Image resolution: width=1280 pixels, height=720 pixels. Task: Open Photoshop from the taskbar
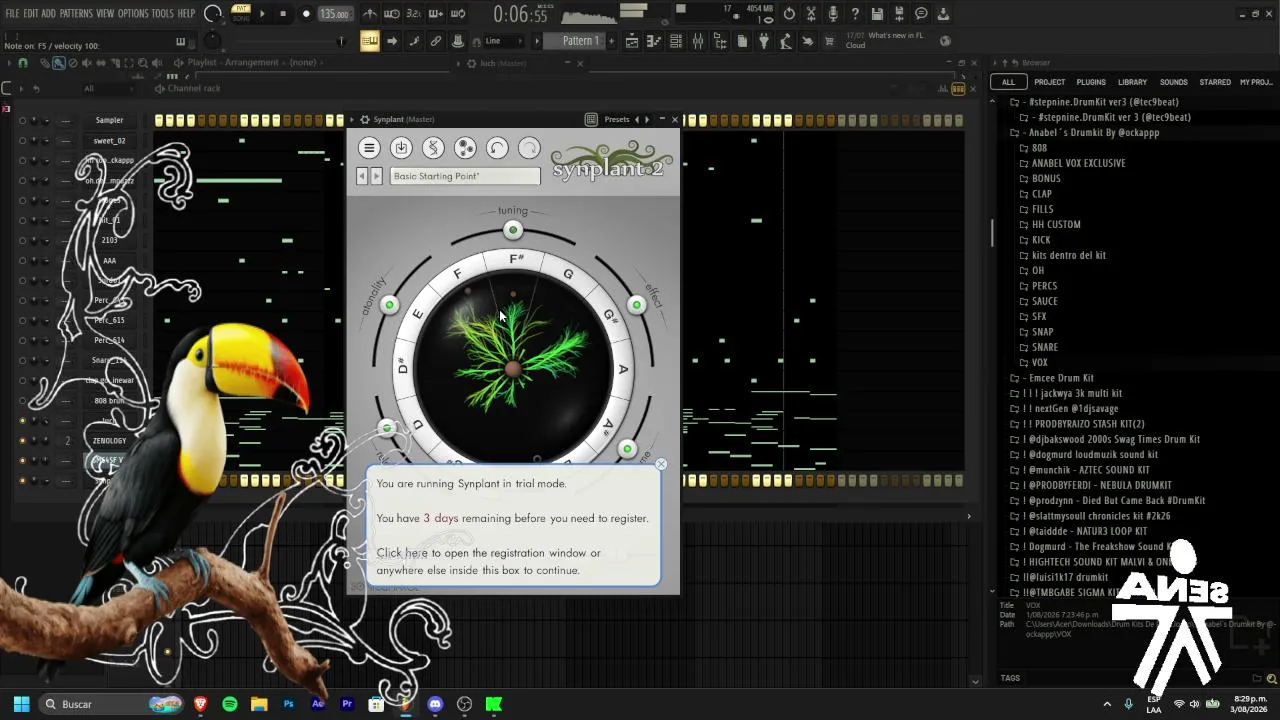tap(289, 704)
